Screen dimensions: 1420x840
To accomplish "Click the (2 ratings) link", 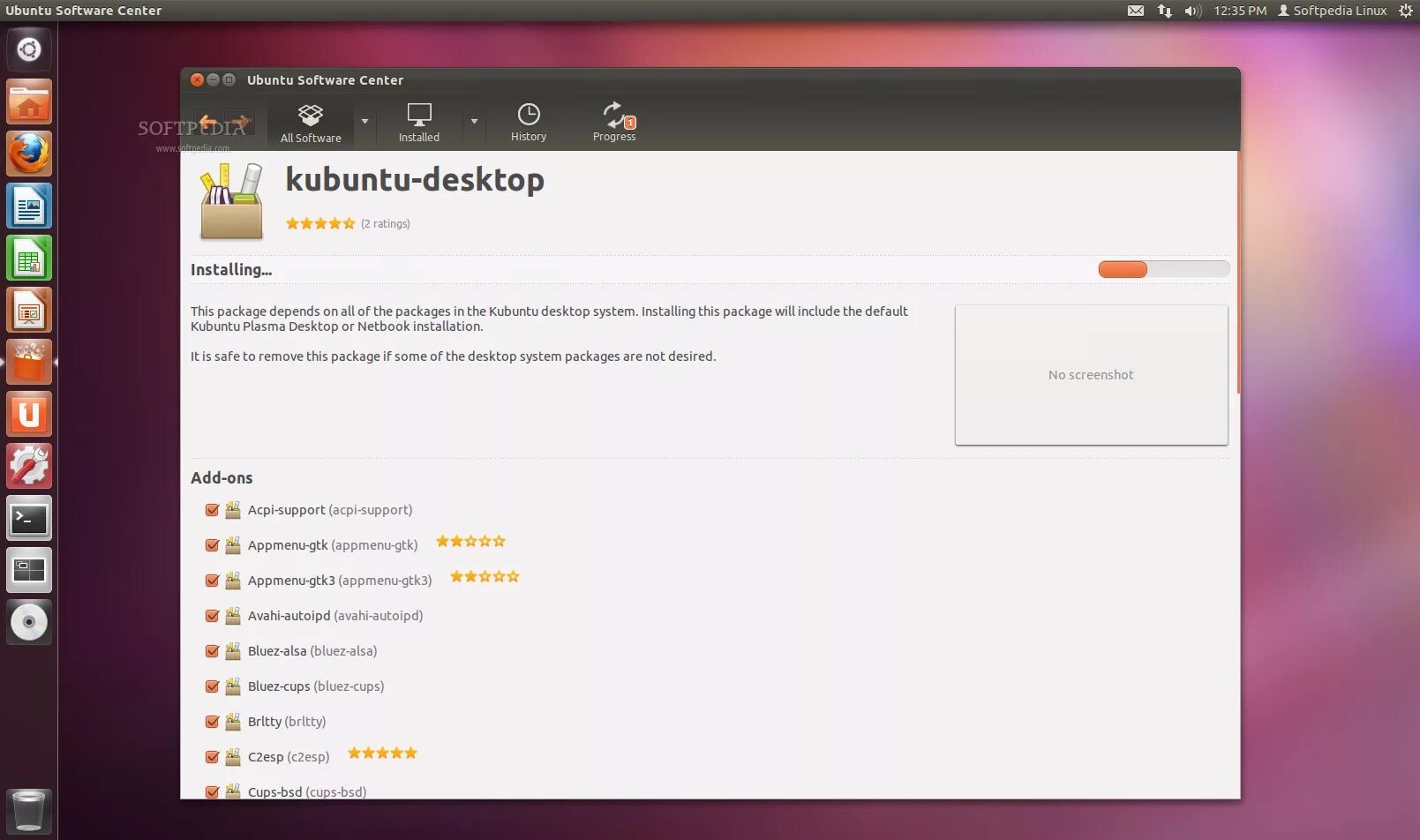I will click(386, 224).
